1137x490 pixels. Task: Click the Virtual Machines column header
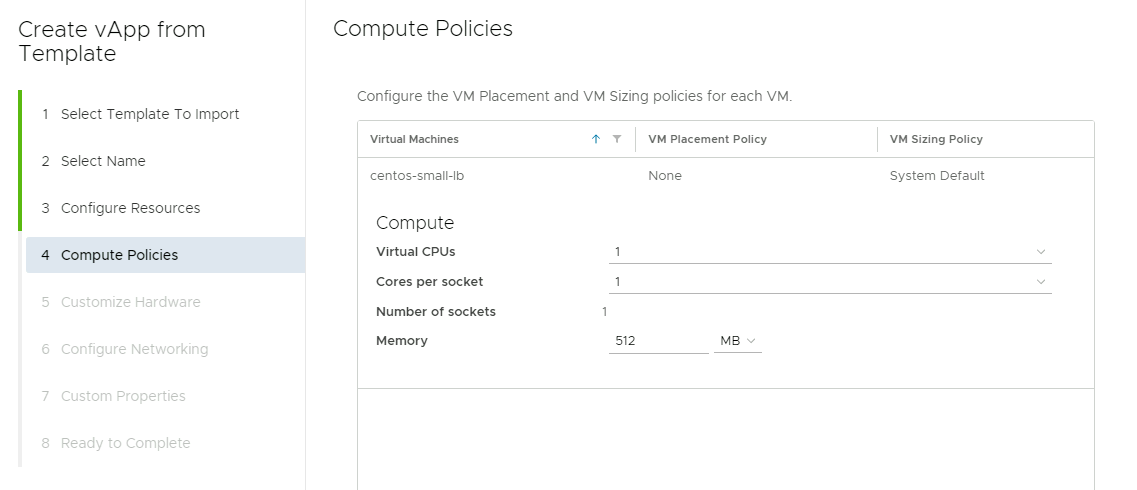coord(415,139)
